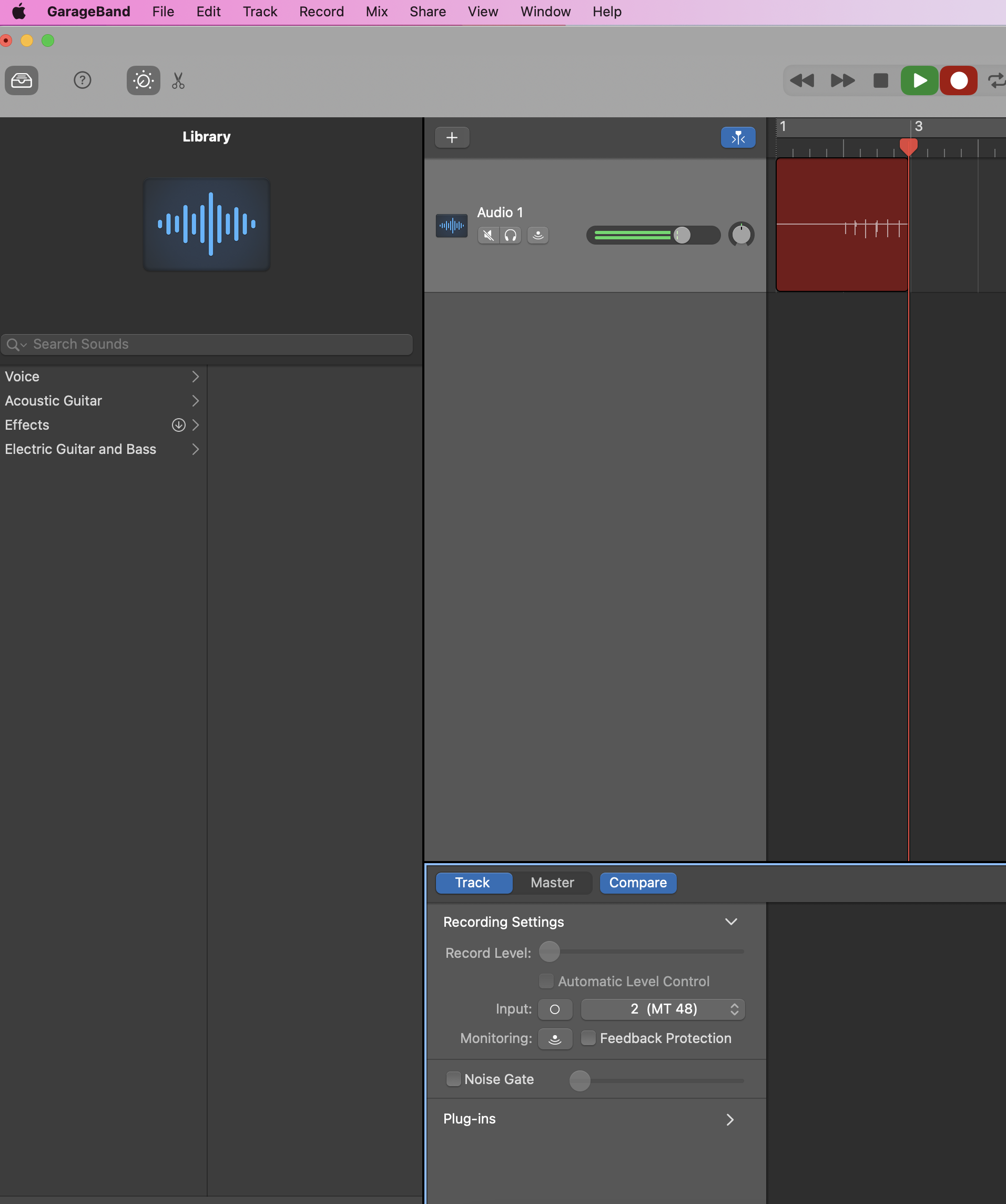Mute the Audio 1 track
Screen dimensions: 1006x1204
tap(488, 235)
